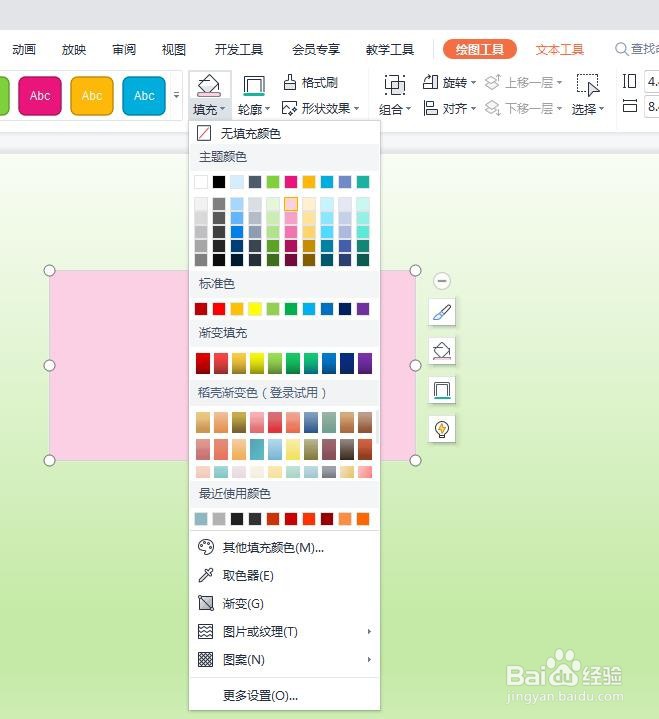The height and width of the screenshot is (719, 659).
Task: Open the Align (对齐) dropdown
Action: coord(474,109)
